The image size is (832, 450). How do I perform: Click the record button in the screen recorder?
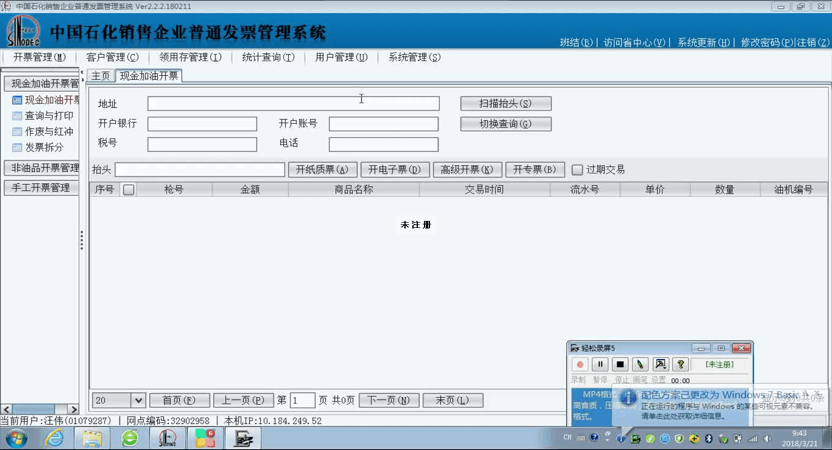(x=579, y=364)
